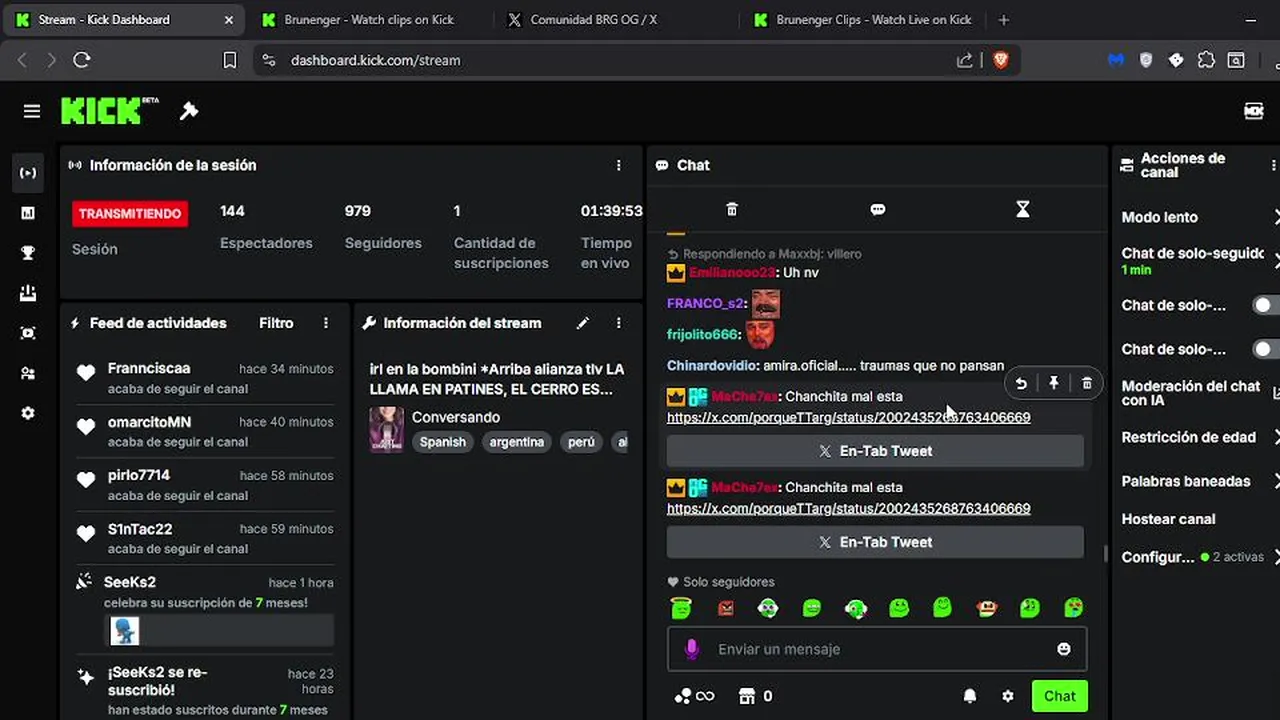Open the trophy achievements icon in the sidebar

pos(28,253)
